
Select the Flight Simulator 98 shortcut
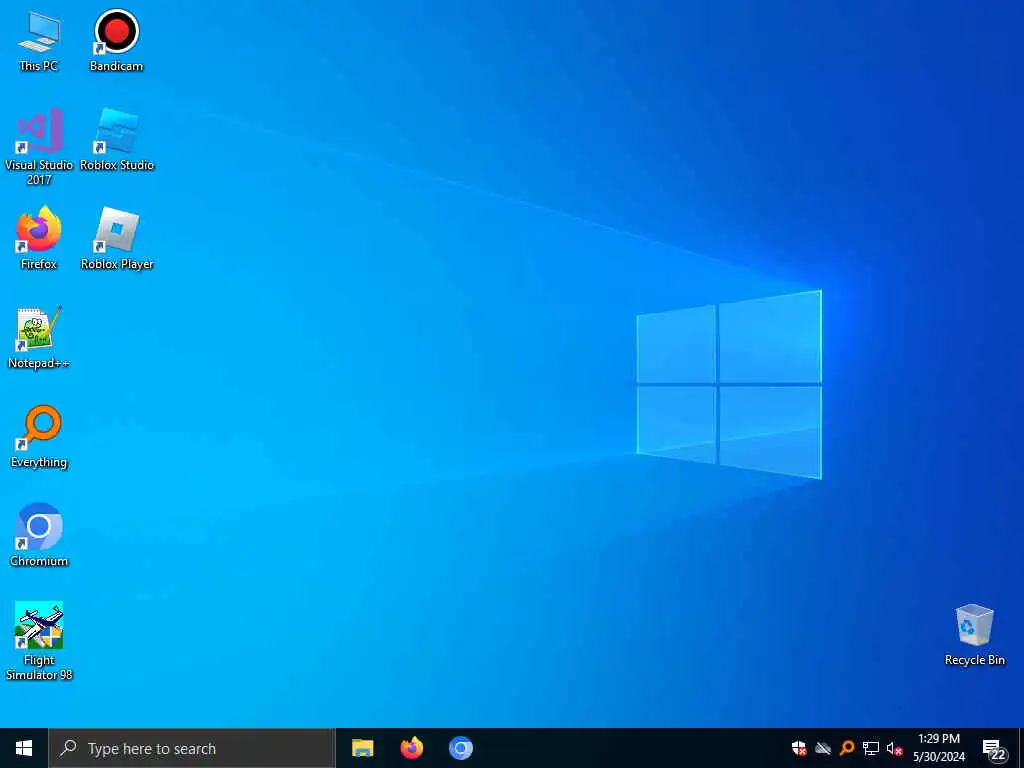[x=39, y=641]
